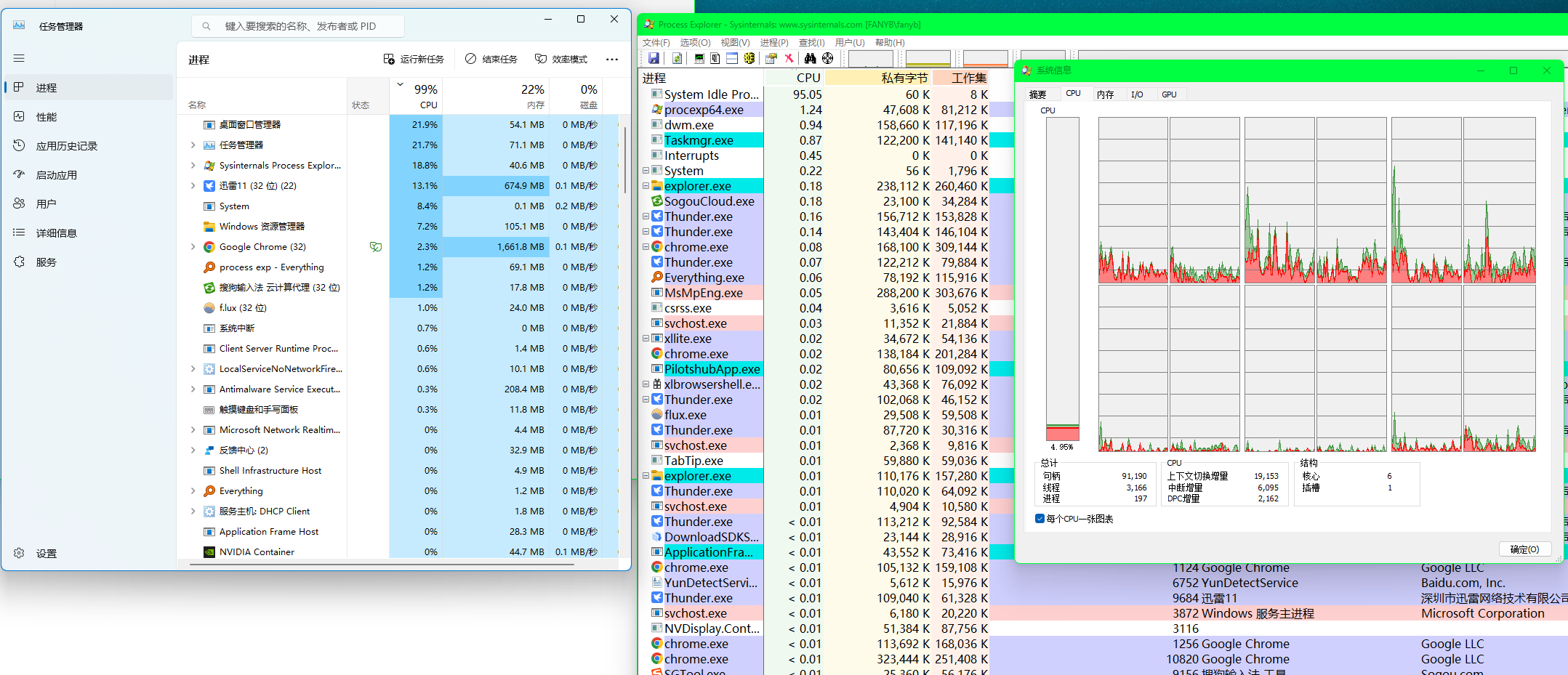This screenshot has height=675, width=1568.
Task: Click the red X Kill Process icon
Action: (x=789, y=58)
